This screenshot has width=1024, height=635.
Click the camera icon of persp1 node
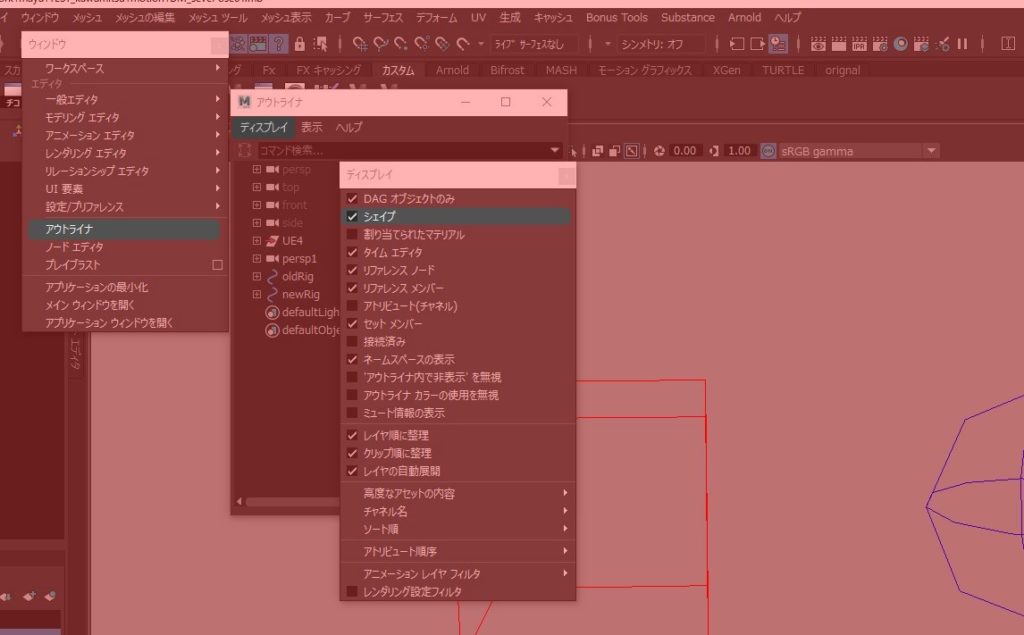point(272,259)
